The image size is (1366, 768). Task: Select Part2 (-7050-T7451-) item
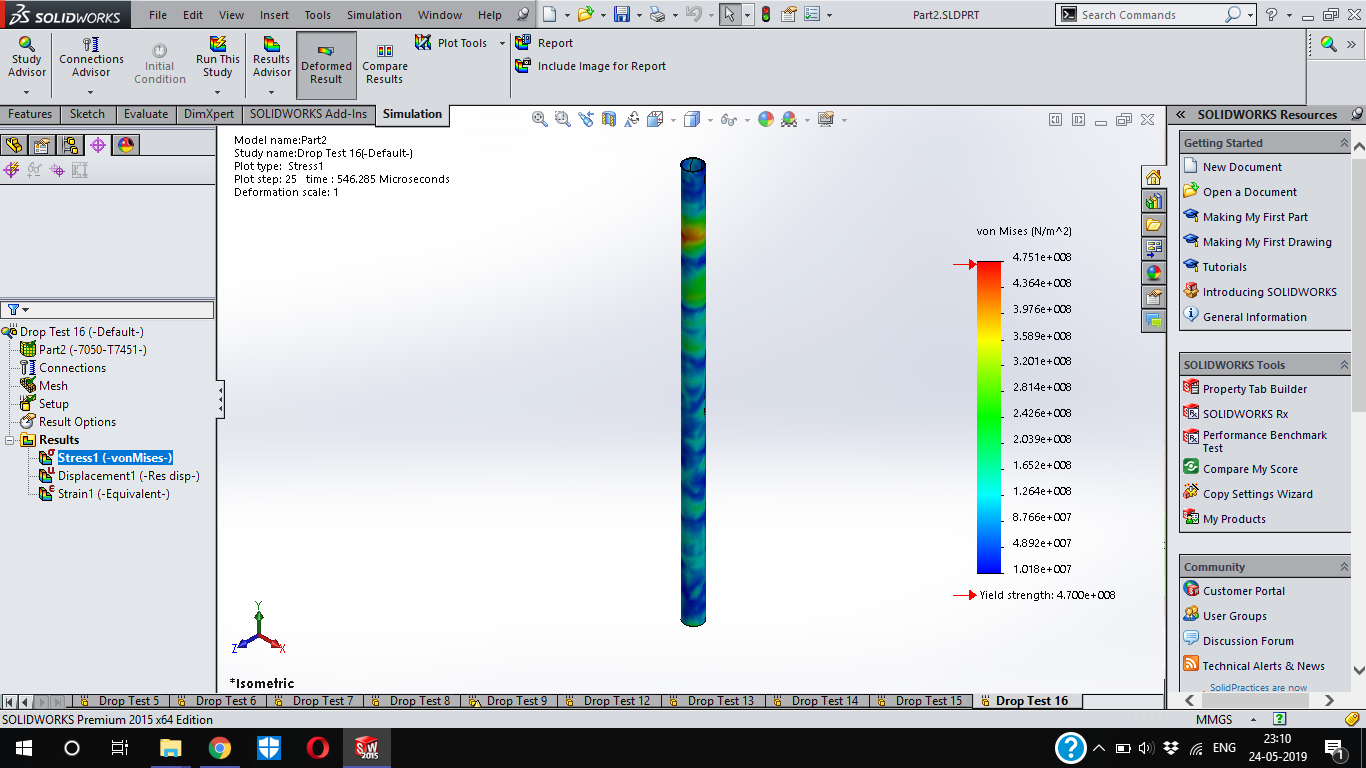pyautogui.click(x=92, y=350)
